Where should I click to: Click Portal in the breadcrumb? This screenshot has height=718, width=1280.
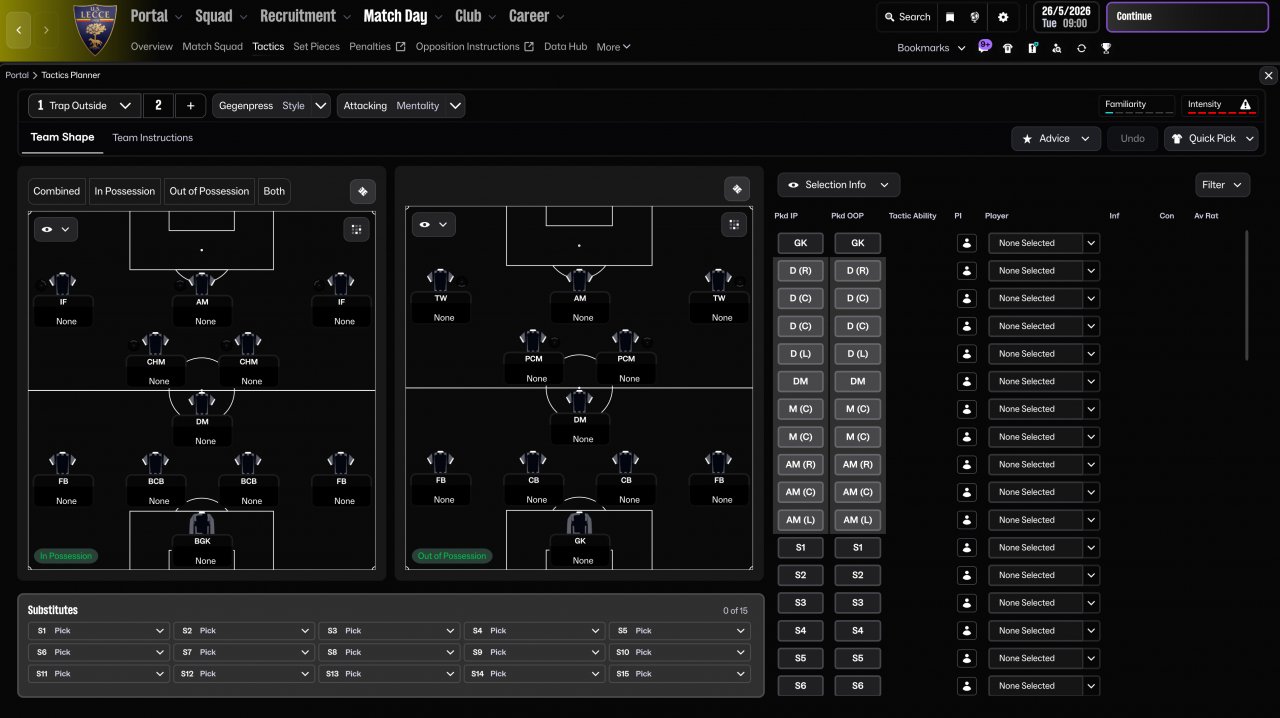point(17,75)
